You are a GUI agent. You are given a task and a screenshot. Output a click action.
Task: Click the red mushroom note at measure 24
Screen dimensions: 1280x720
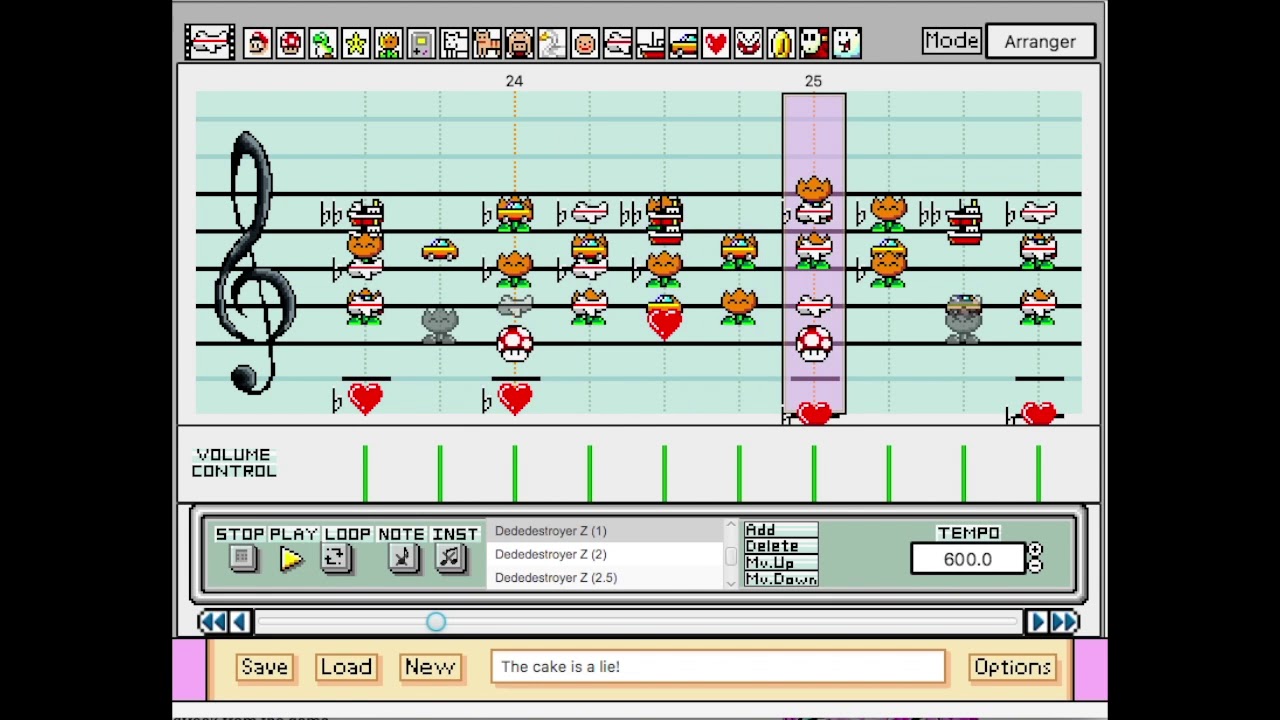point(514,343)
